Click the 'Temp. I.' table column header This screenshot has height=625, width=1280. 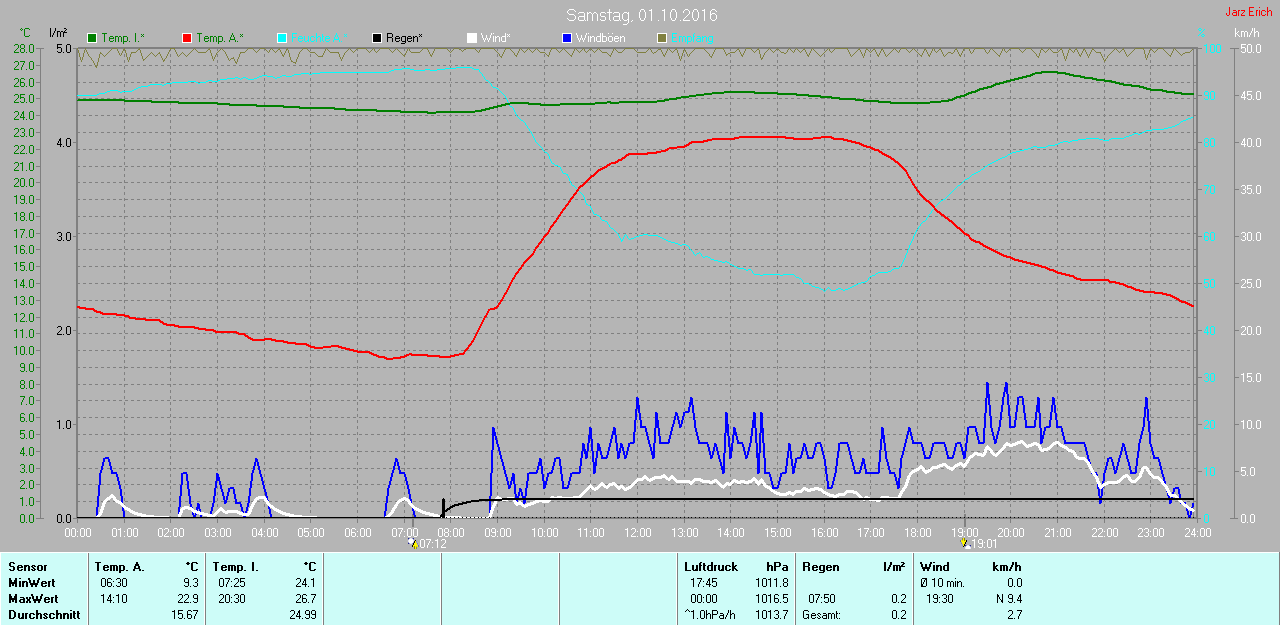[236, 567]
